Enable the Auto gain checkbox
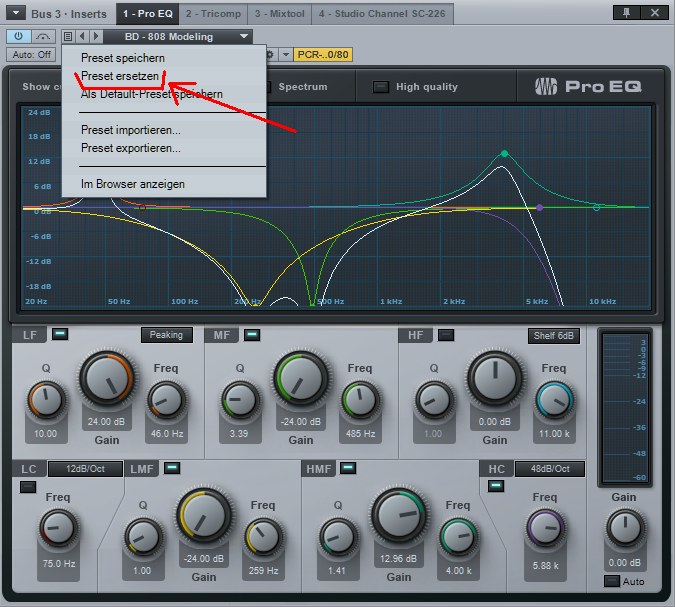This screenshot has width=675, height=607. pos(612,581)
